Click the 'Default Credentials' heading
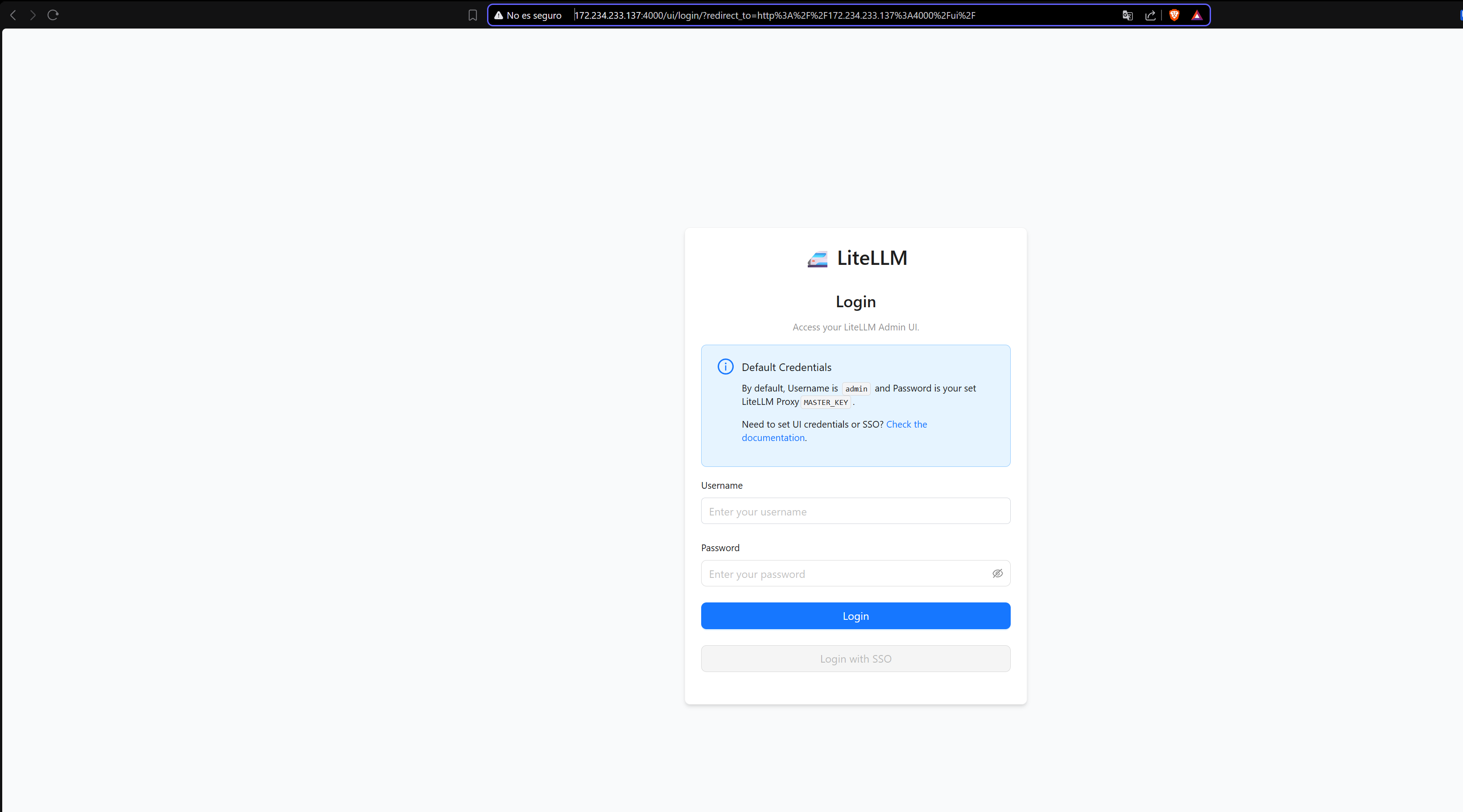The height and width of the screenshot is (812, 1463). (x=786, y=367)
